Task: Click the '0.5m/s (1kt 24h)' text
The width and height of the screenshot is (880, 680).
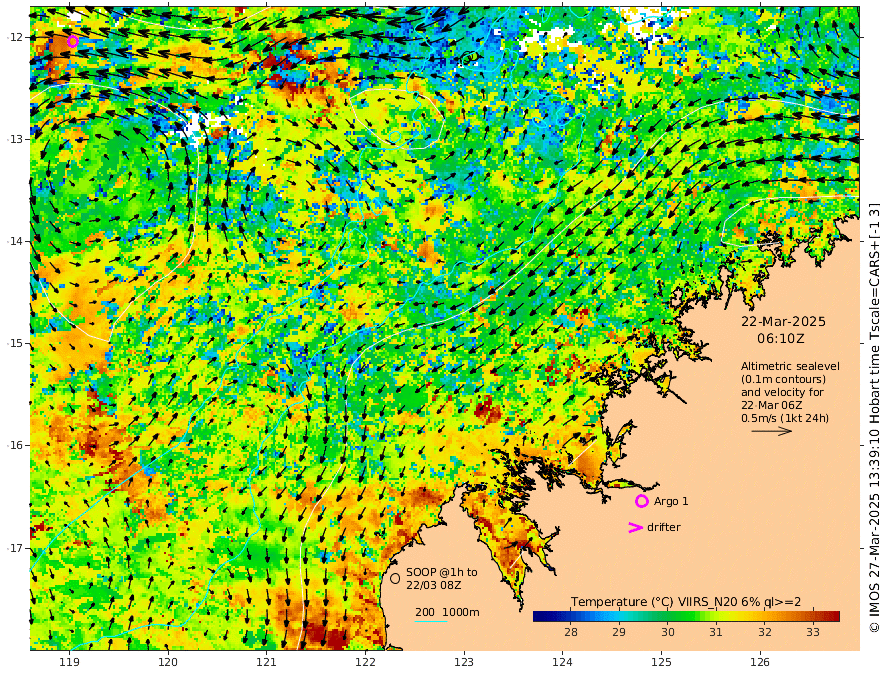Action: 785,418
